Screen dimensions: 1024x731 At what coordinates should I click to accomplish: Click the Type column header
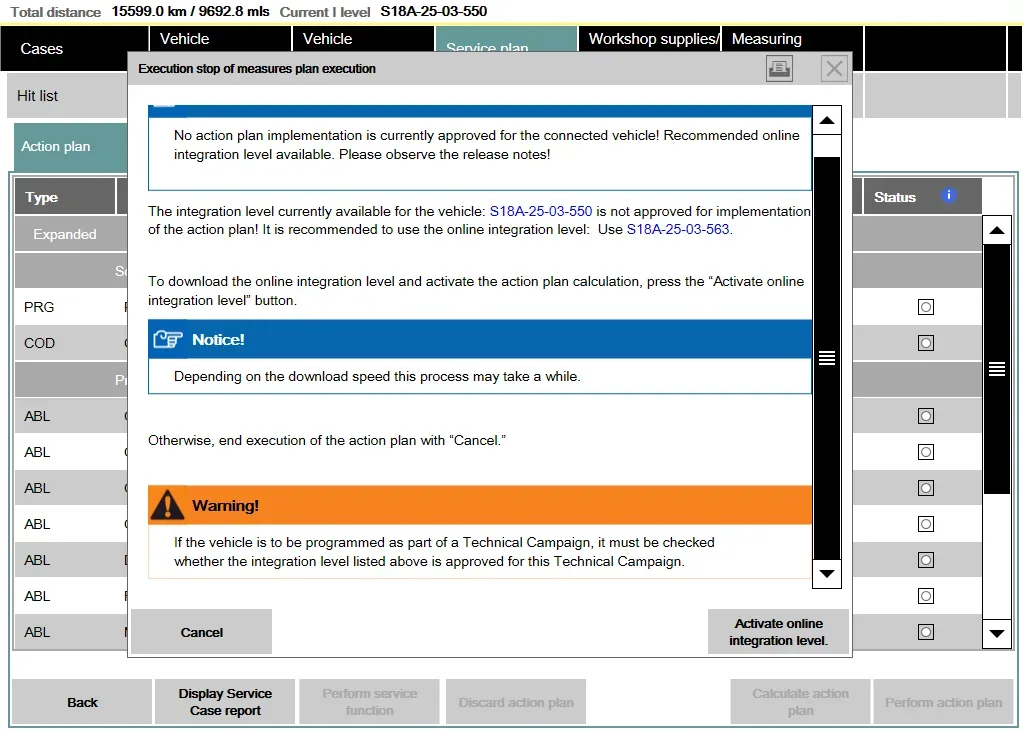click(x=65, y=197)
